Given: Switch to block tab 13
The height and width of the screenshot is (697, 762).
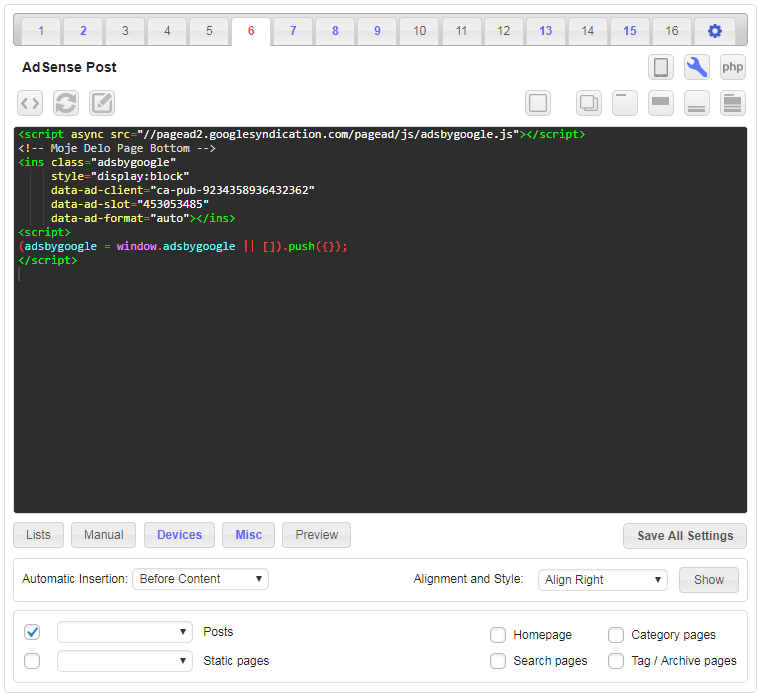Looking at the screenshot, I should tap(545, 31).
